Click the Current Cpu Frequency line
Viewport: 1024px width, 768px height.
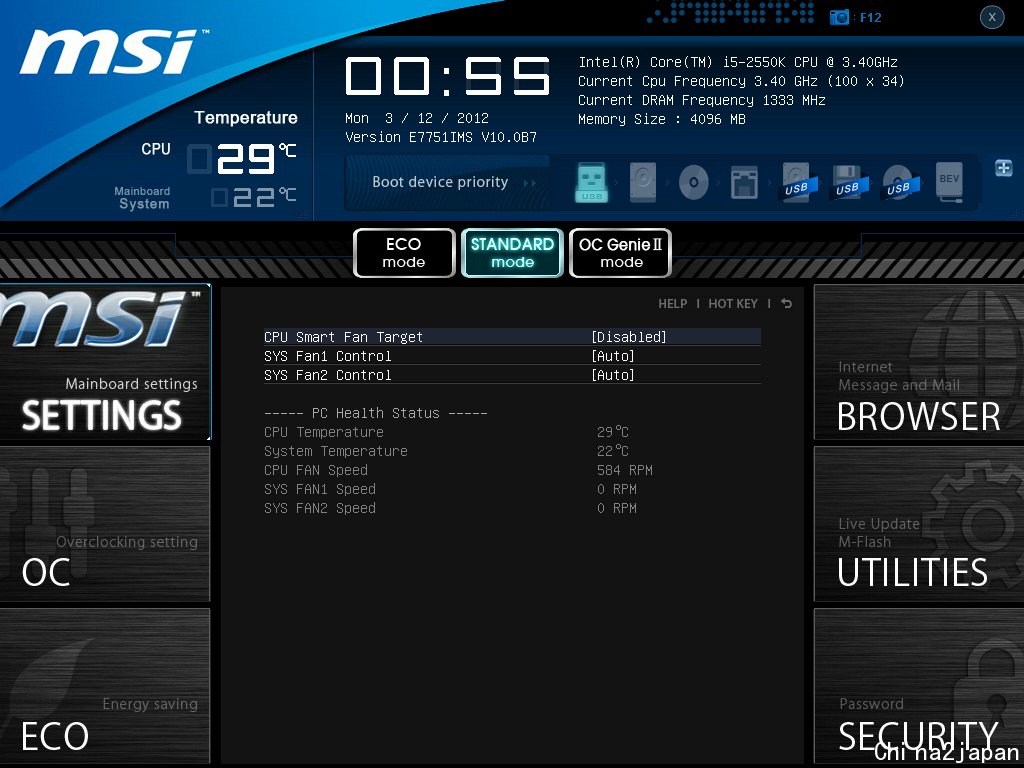click(741, 82)
